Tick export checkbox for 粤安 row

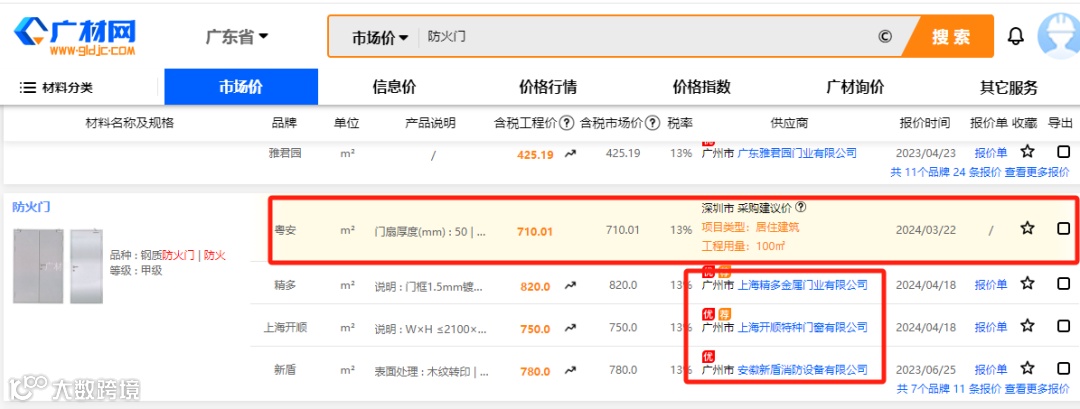pos(1063,229)
